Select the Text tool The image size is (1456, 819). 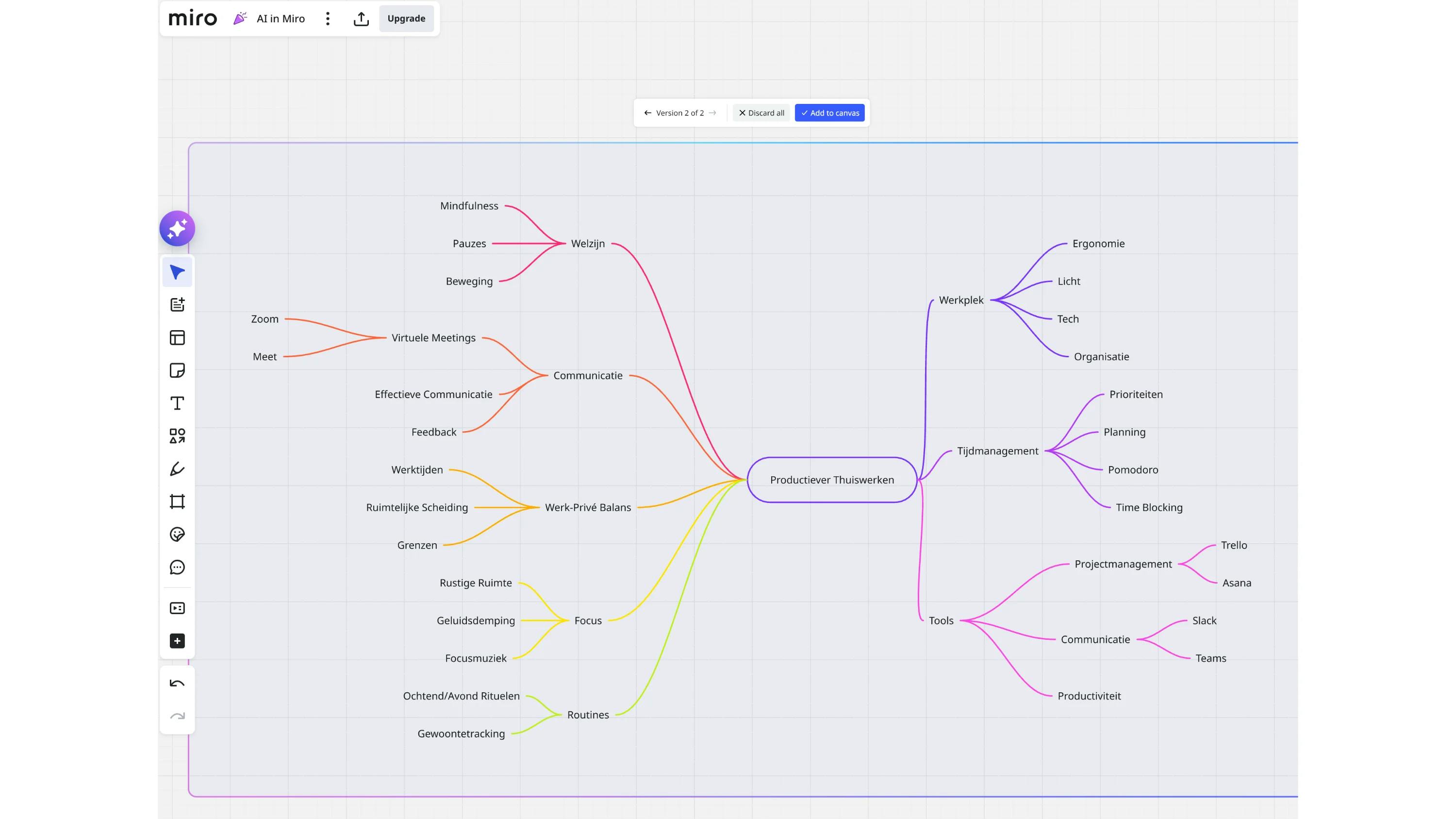click(x=177, y=403)
